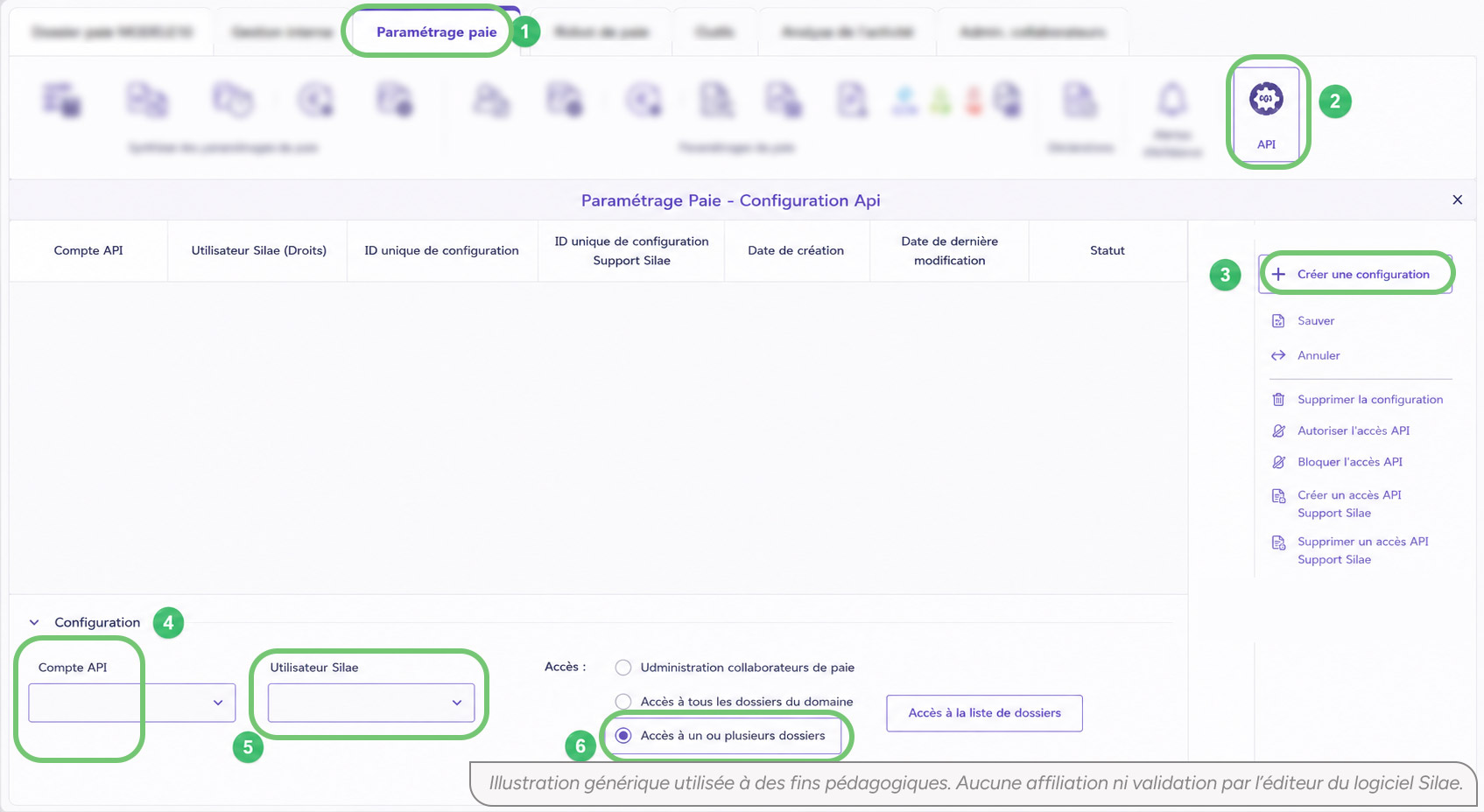Click the Utilisateur Silae (Droits) column header
Screen dimensions: 1484x812
click(258, 250)
